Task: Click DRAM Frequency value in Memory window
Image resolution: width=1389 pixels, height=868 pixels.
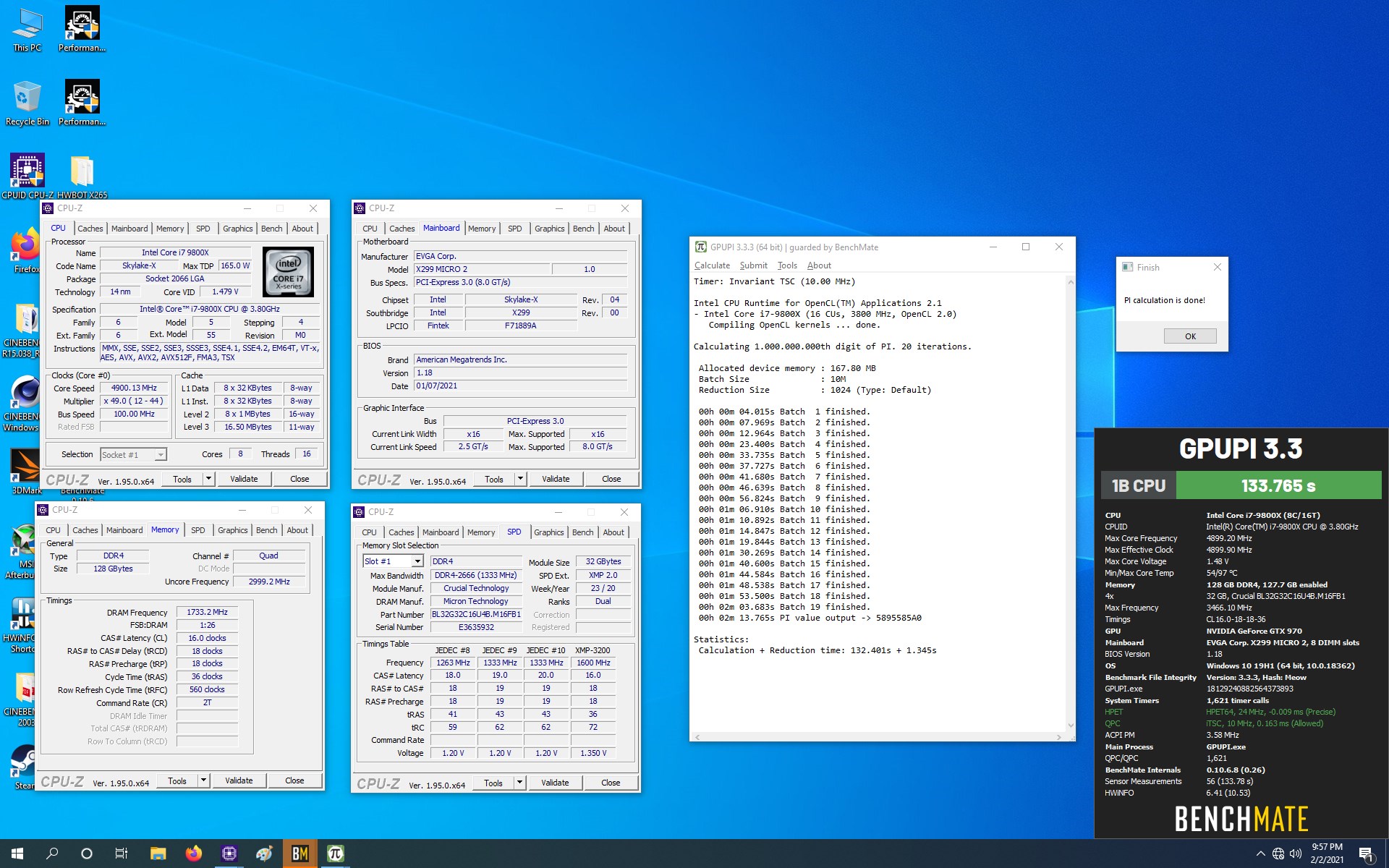Action: point(207,612)
